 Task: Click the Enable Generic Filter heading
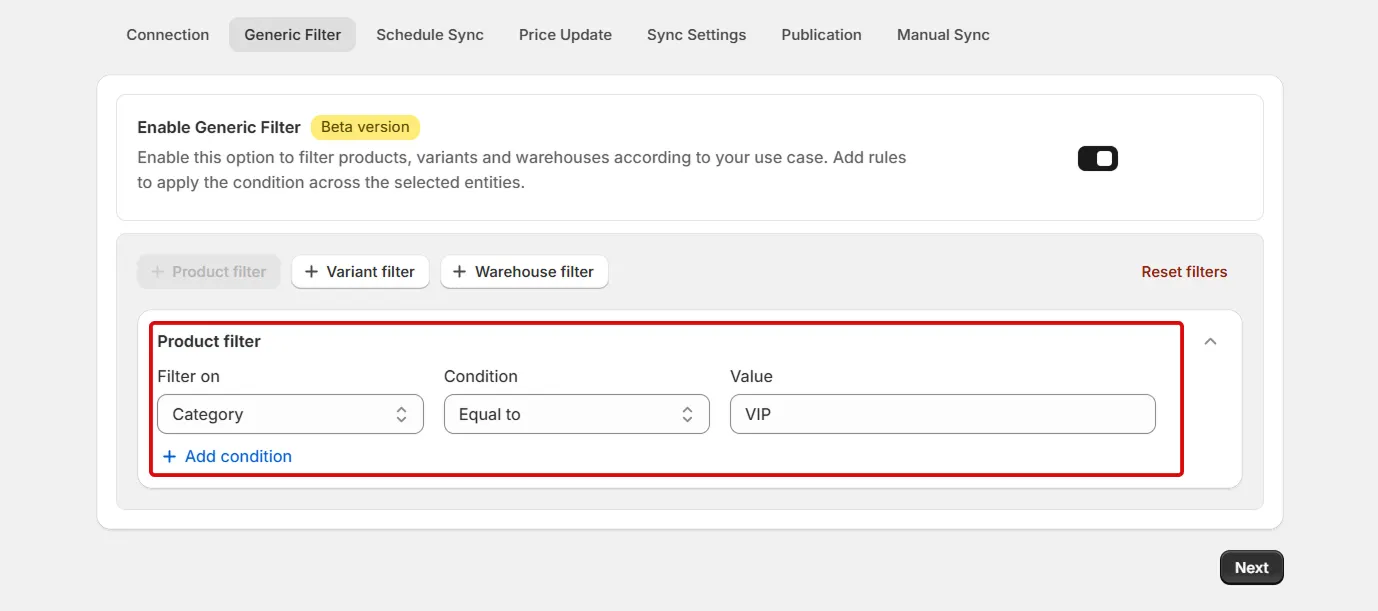tap(219, 127)
